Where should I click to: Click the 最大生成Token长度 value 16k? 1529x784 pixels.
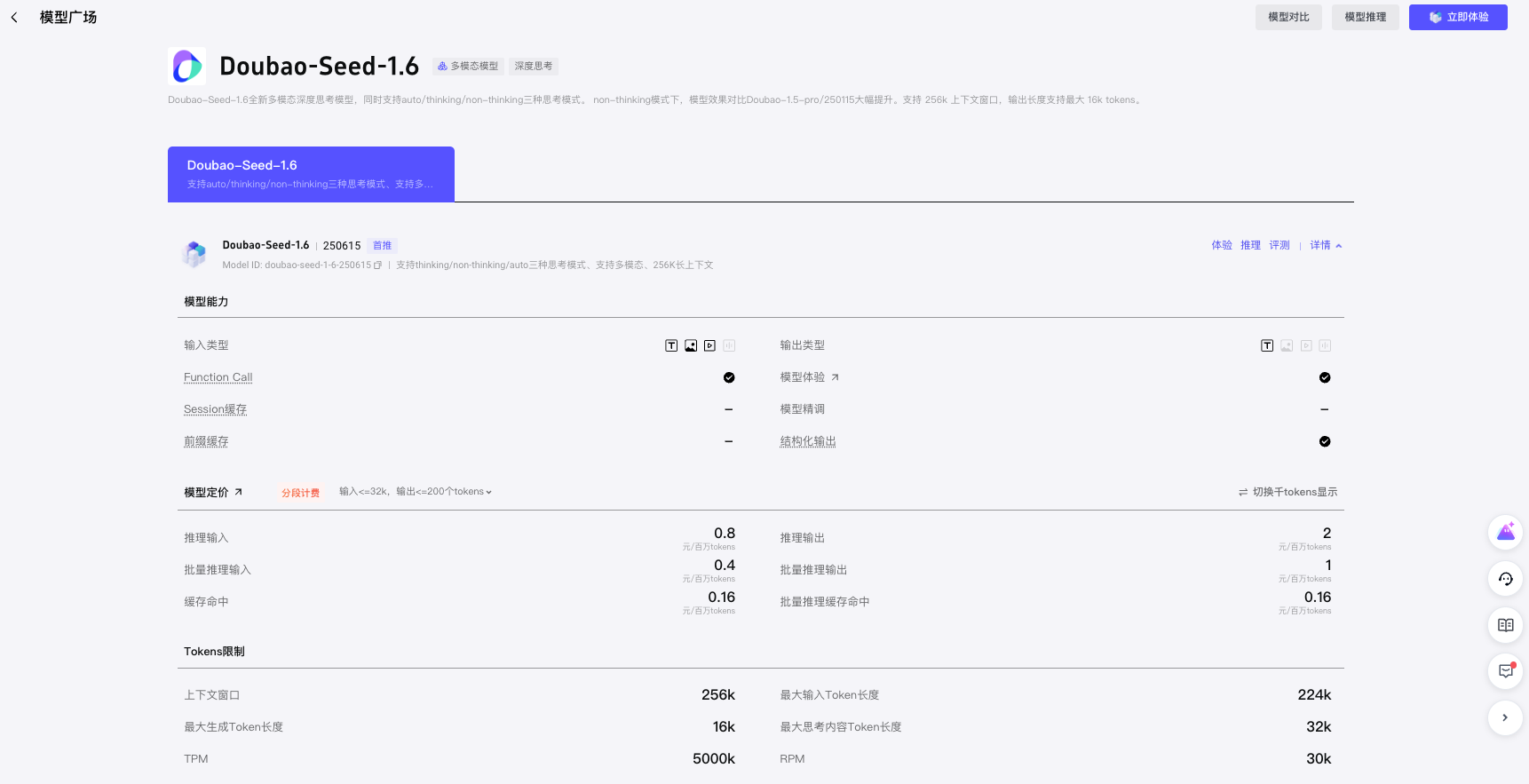[724, 727]
